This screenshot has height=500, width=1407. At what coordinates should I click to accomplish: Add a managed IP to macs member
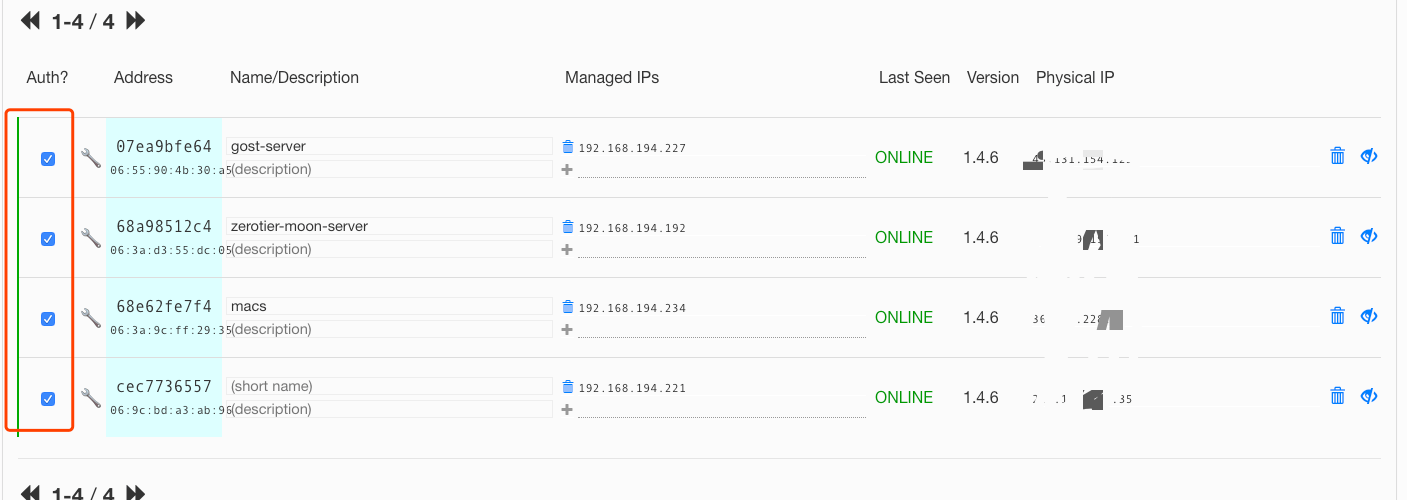coord(567,329)
